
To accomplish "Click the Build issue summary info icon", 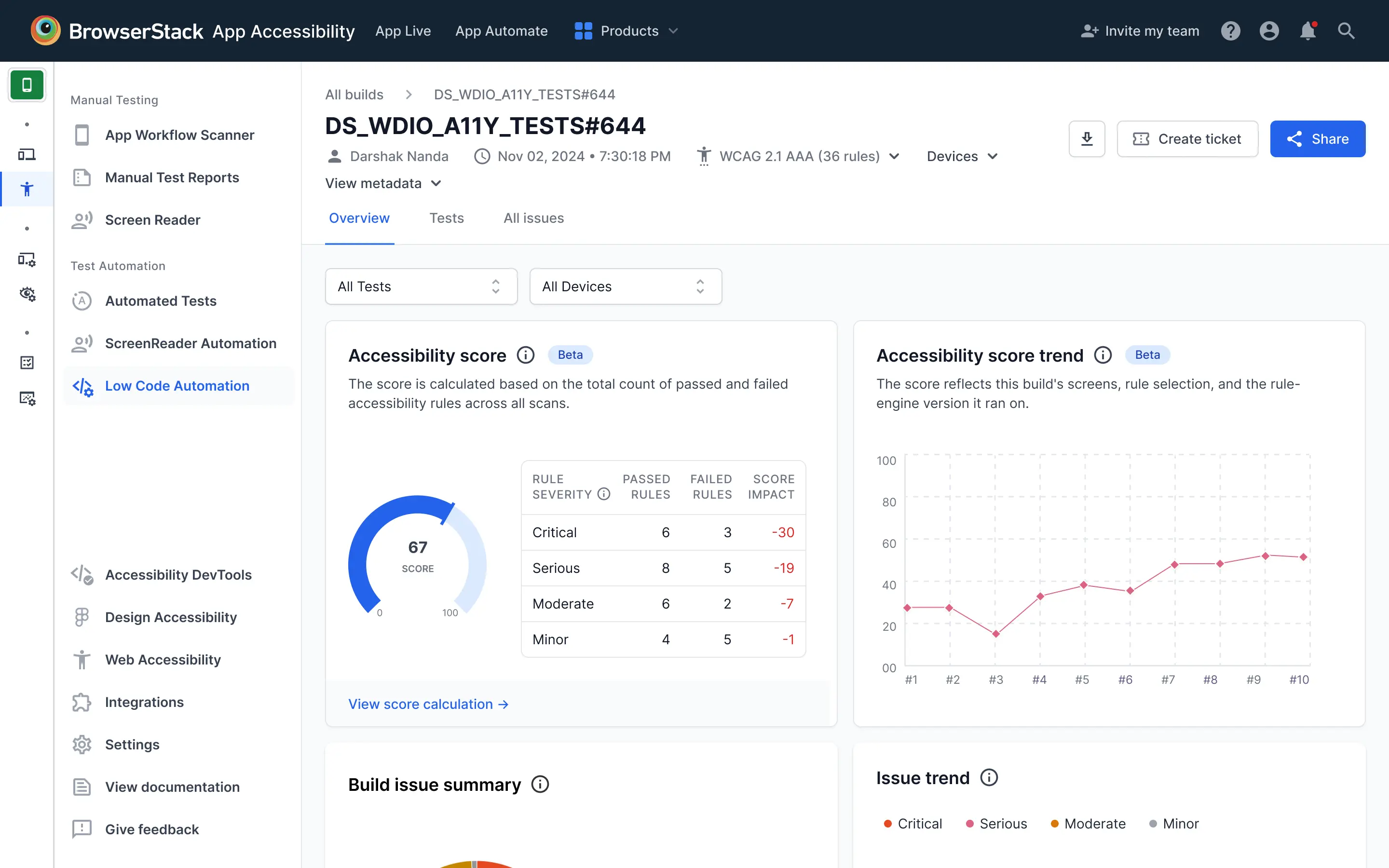I will [540, 784].
